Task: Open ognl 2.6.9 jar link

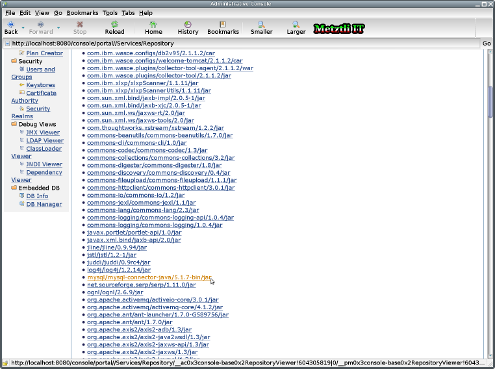Action: (115, 292)
